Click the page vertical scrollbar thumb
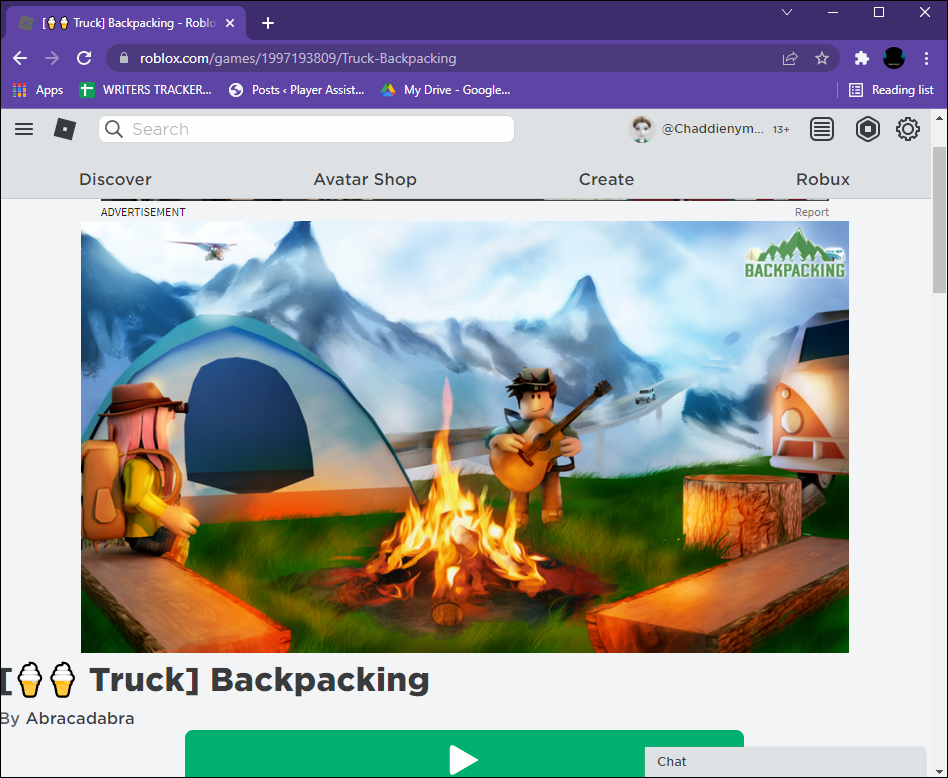 939,219
